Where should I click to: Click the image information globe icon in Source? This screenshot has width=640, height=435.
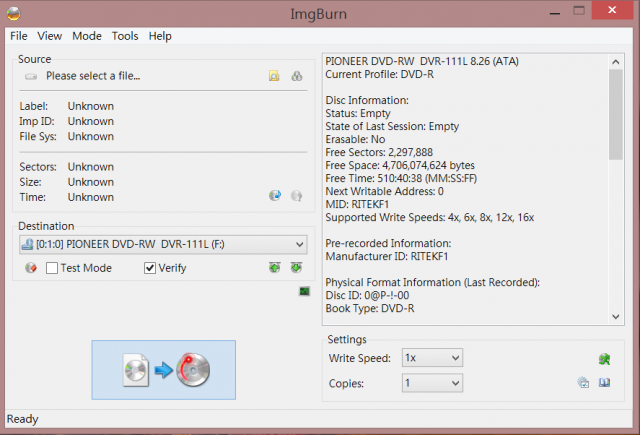coord(275,195)
